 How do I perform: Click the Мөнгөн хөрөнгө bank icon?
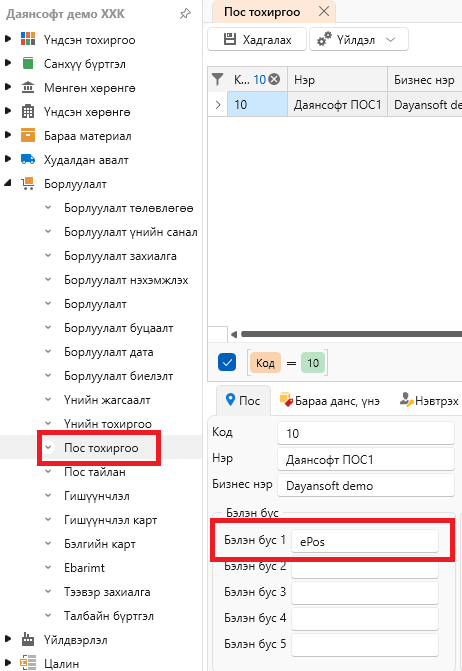(x=28, y=87)
